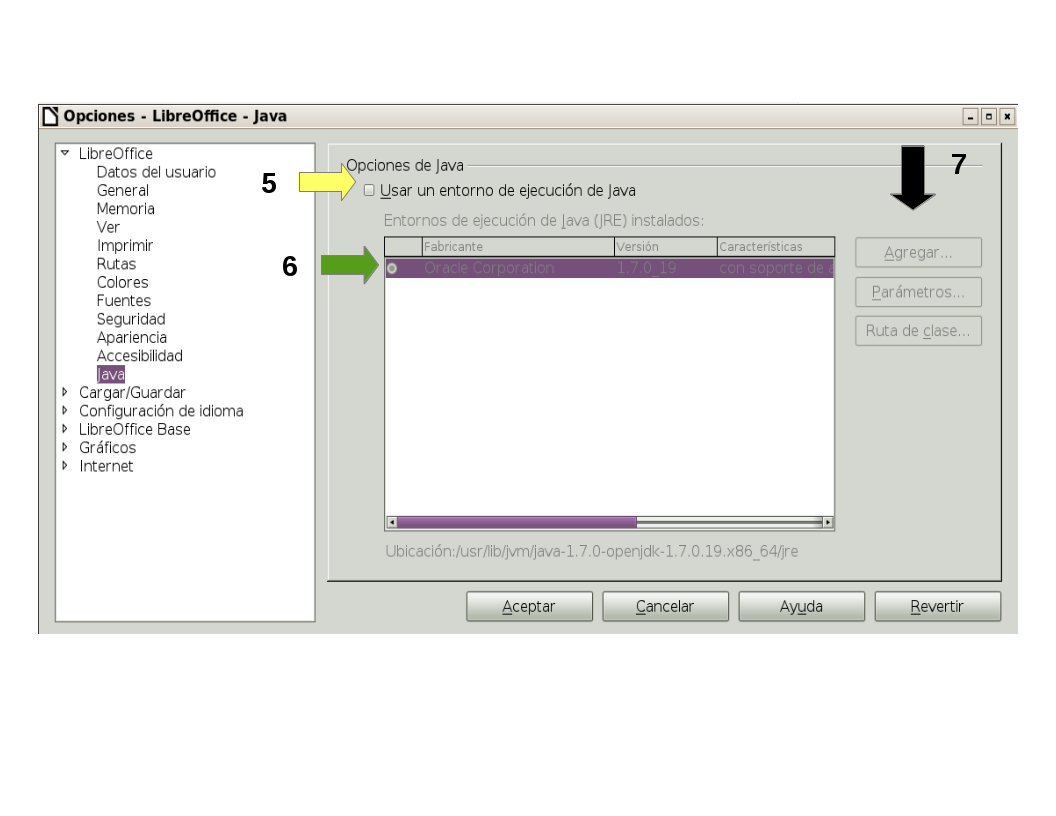Screen dimensions: 1056x816
Task: Expand the Internet tree node
Action: [x=65, y=465]
